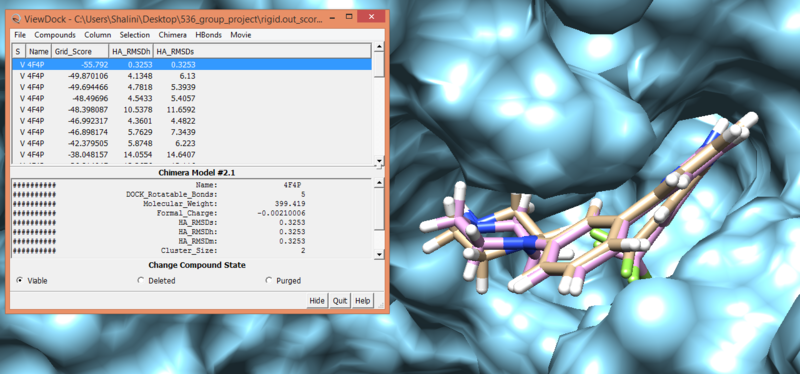Viewport: 800px width, 374px height.
Task: Click the ViewDock window title icon
Action: coord(16,19)
